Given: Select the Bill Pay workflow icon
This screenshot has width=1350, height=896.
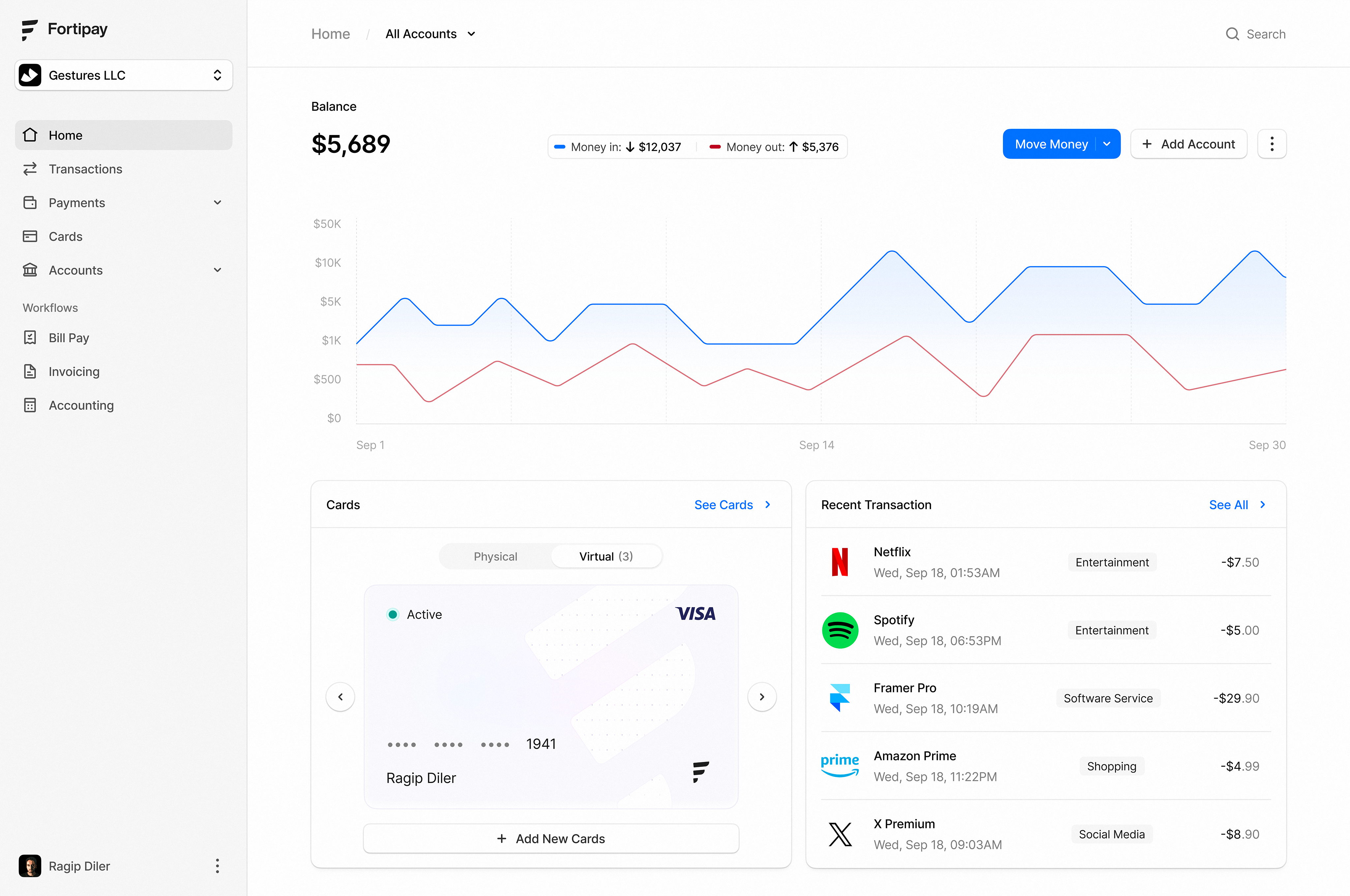Looking at the screenshot, I should pos(30,337).
